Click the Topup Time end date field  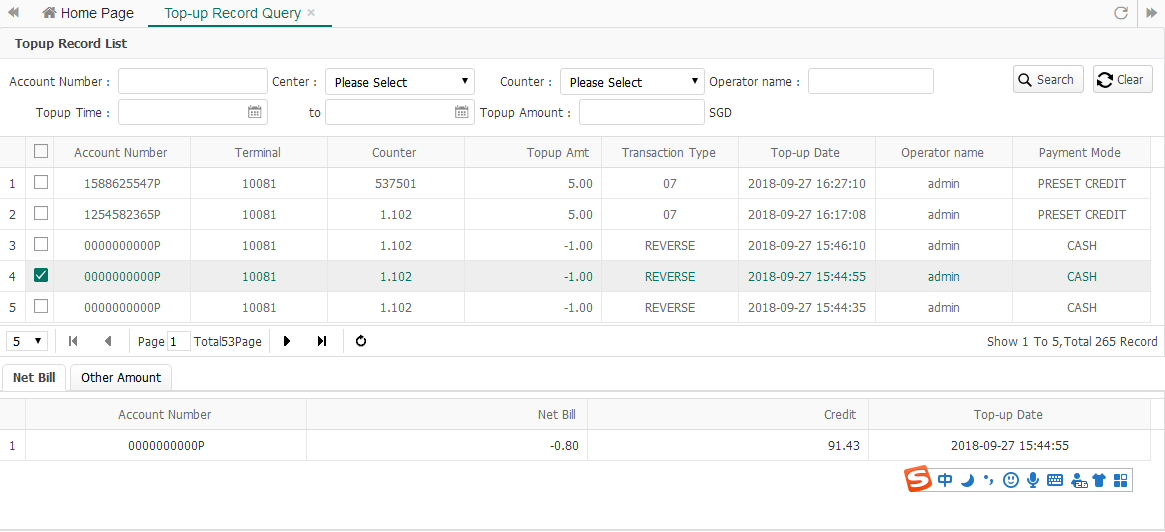coord(400,112)
